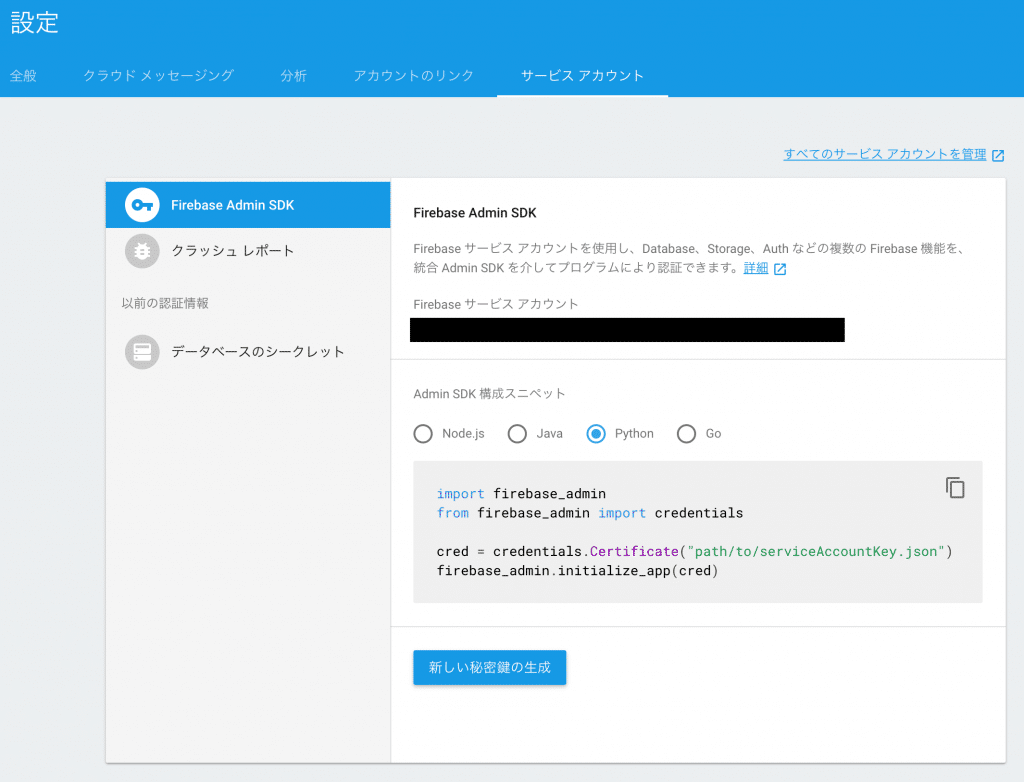
Task: Select the サービス アカウント tab
Action: 583,76
